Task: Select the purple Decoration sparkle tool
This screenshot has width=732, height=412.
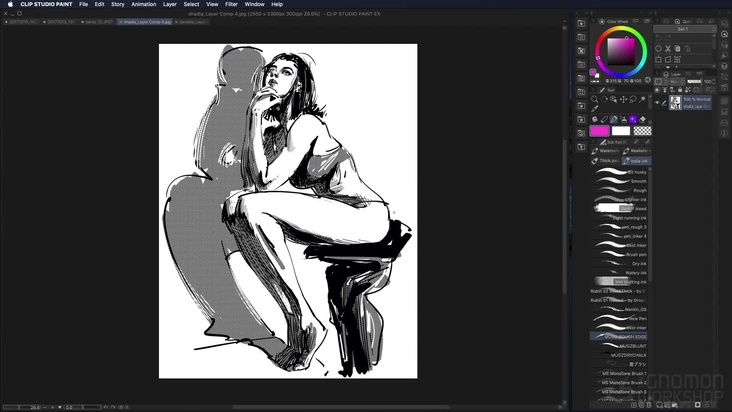Action: click(x=633, y=119)
